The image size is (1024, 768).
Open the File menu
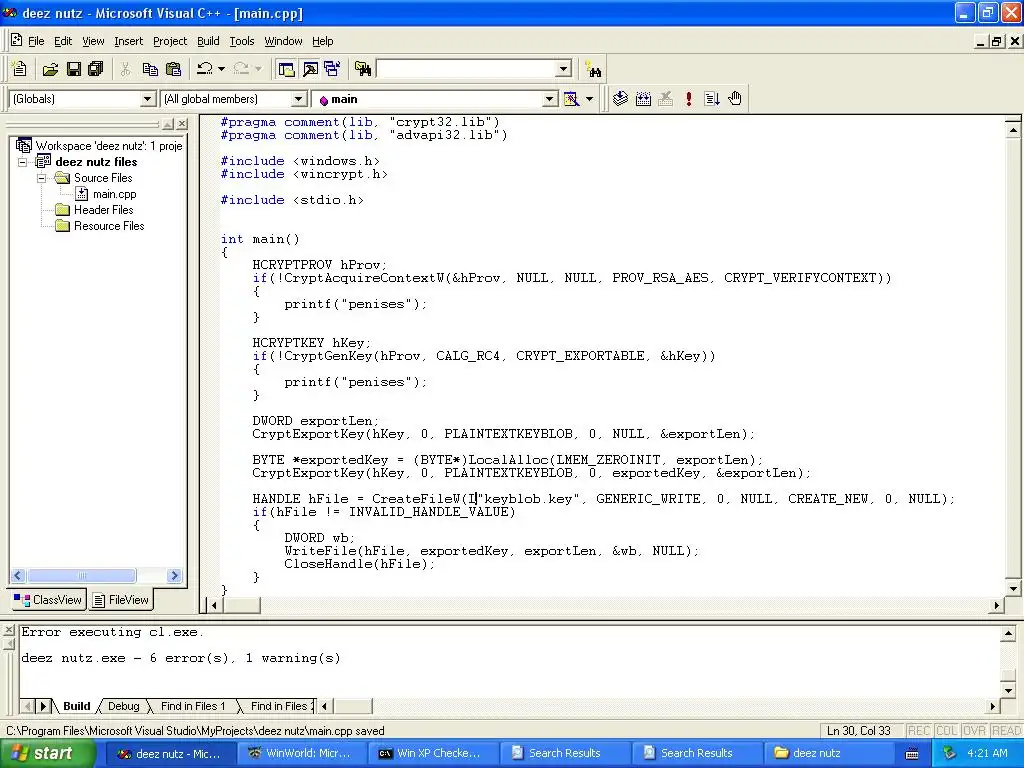[x=36, y=41]
